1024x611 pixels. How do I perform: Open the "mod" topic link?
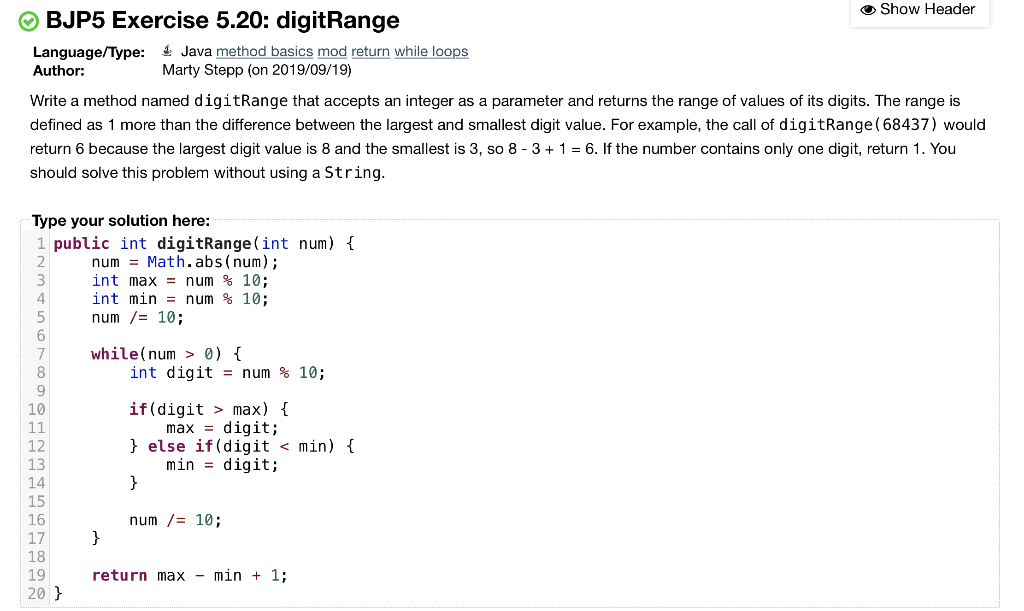(x=331, y=51)
